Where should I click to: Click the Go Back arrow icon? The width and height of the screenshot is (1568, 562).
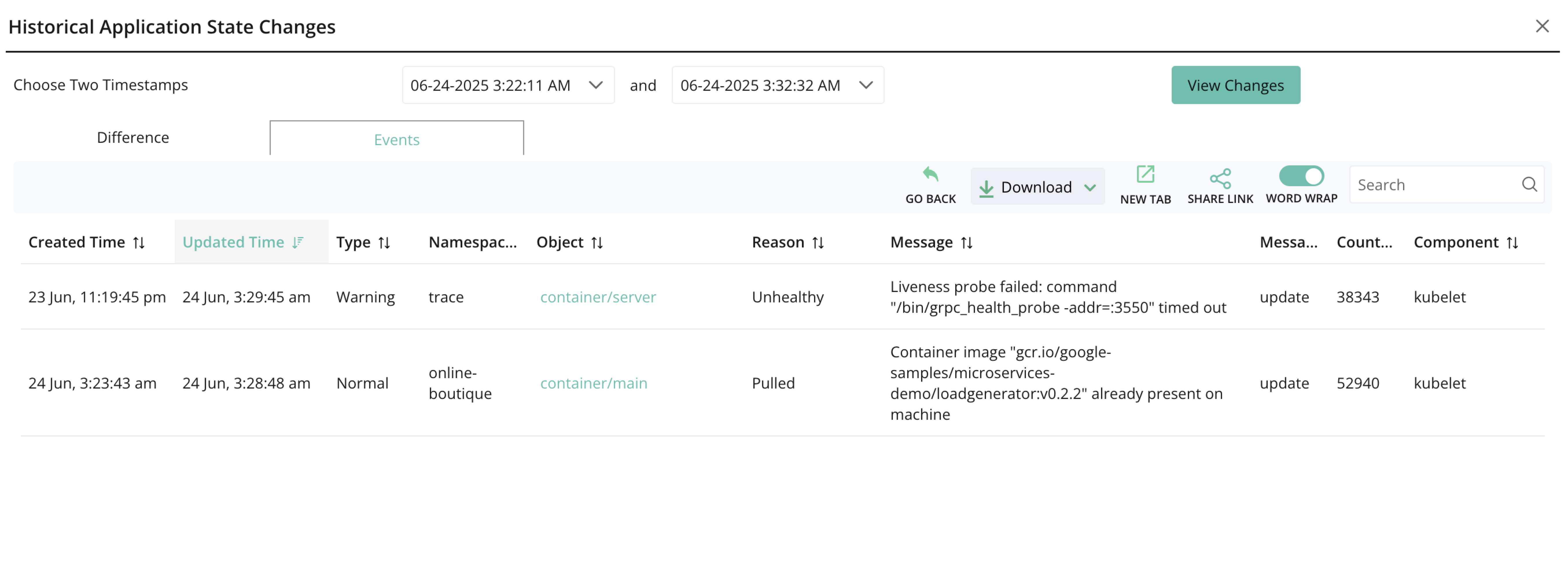coord(930,175)
